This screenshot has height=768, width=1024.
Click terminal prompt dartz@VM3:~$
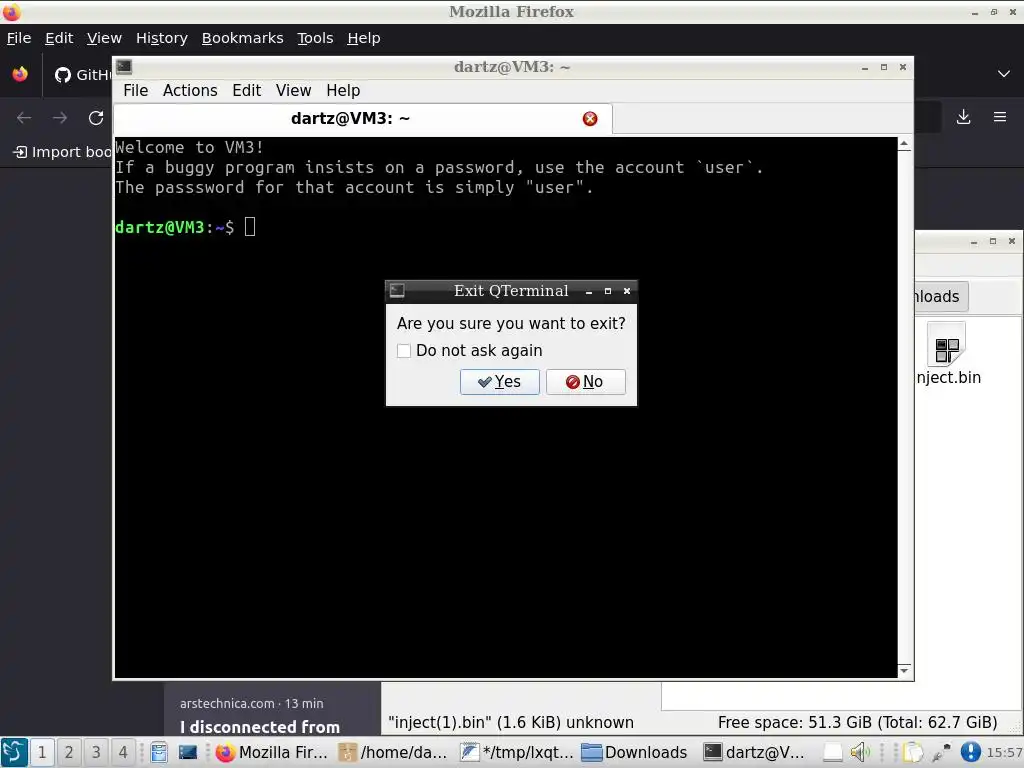click(x=174, y=227)
